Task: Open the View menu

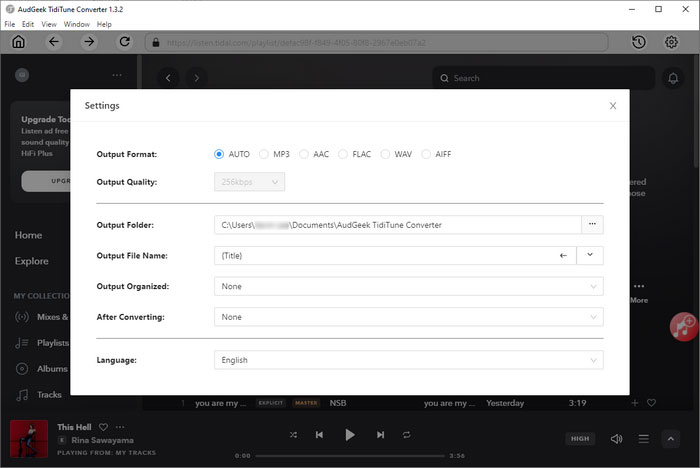Action: pos(49,24)
